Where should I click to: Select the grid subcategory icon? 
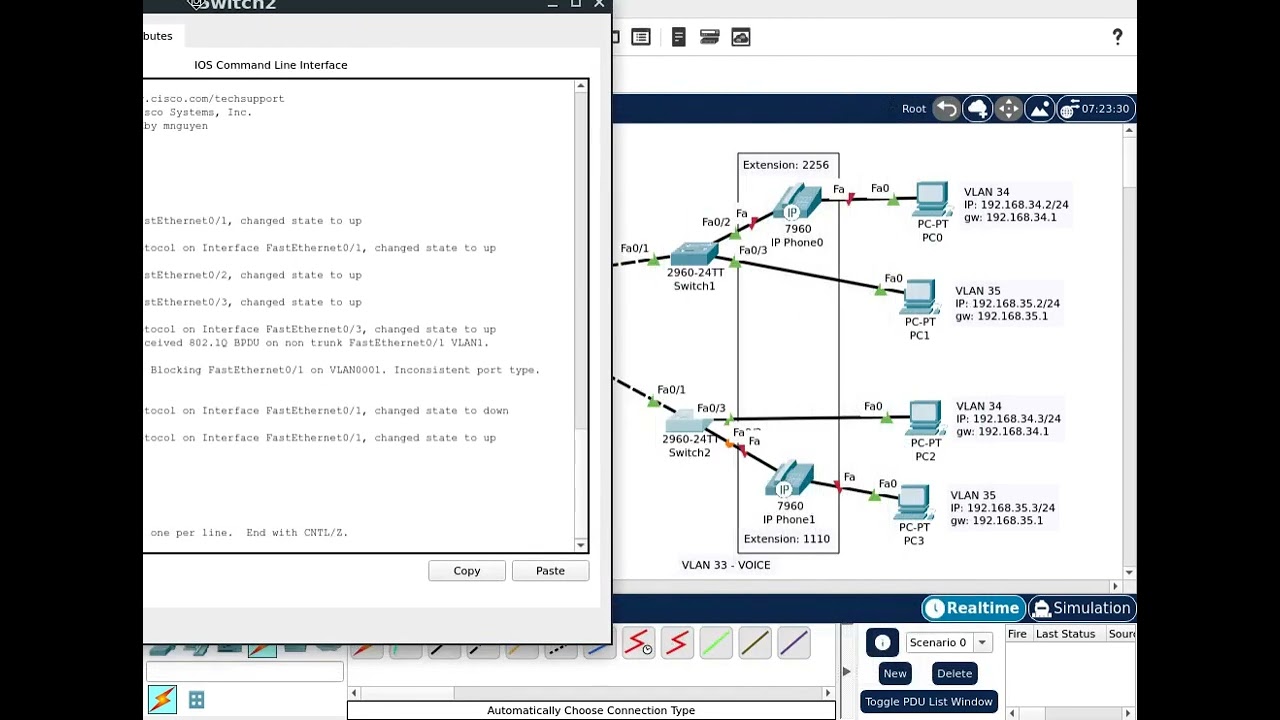click(x=196, y=700)
